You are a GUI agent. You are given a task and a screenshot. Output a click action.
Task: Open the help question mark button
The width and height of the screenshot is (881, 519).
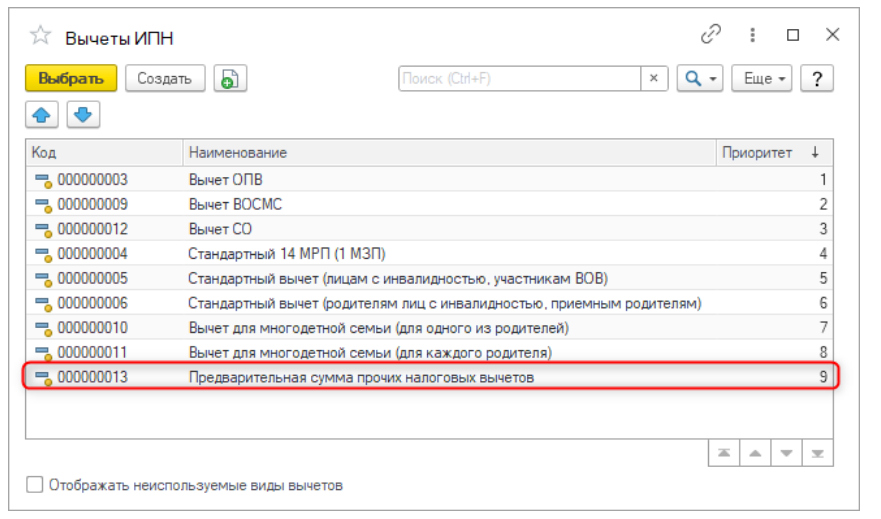coord(817,79)
